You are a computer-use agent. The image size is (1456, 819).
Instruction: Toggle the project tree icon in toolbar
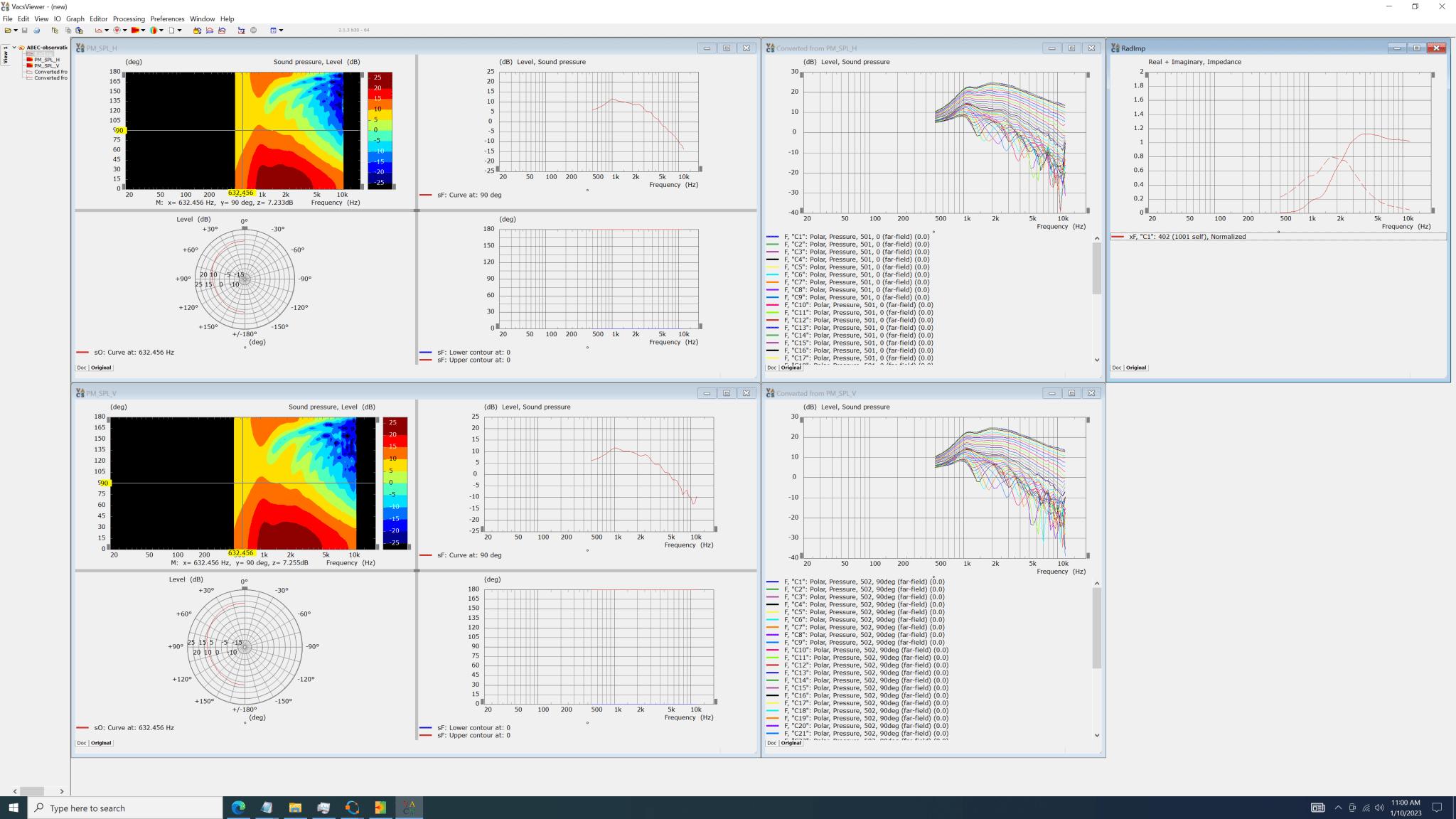coord(55,31)
